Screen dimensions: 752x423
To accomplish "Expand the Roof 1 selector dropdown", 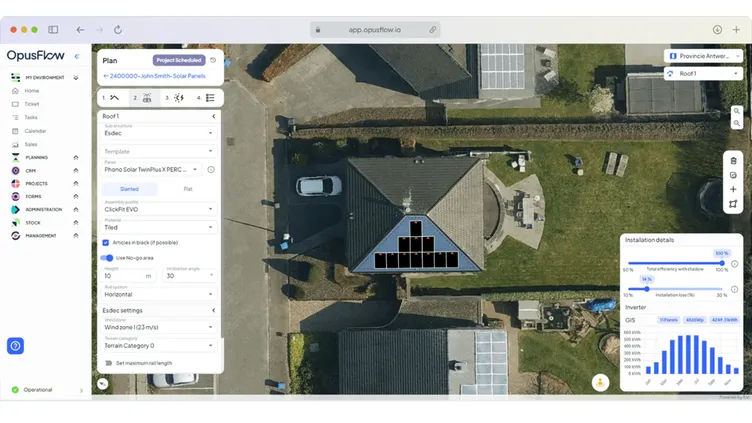I will tap(703, 73).
